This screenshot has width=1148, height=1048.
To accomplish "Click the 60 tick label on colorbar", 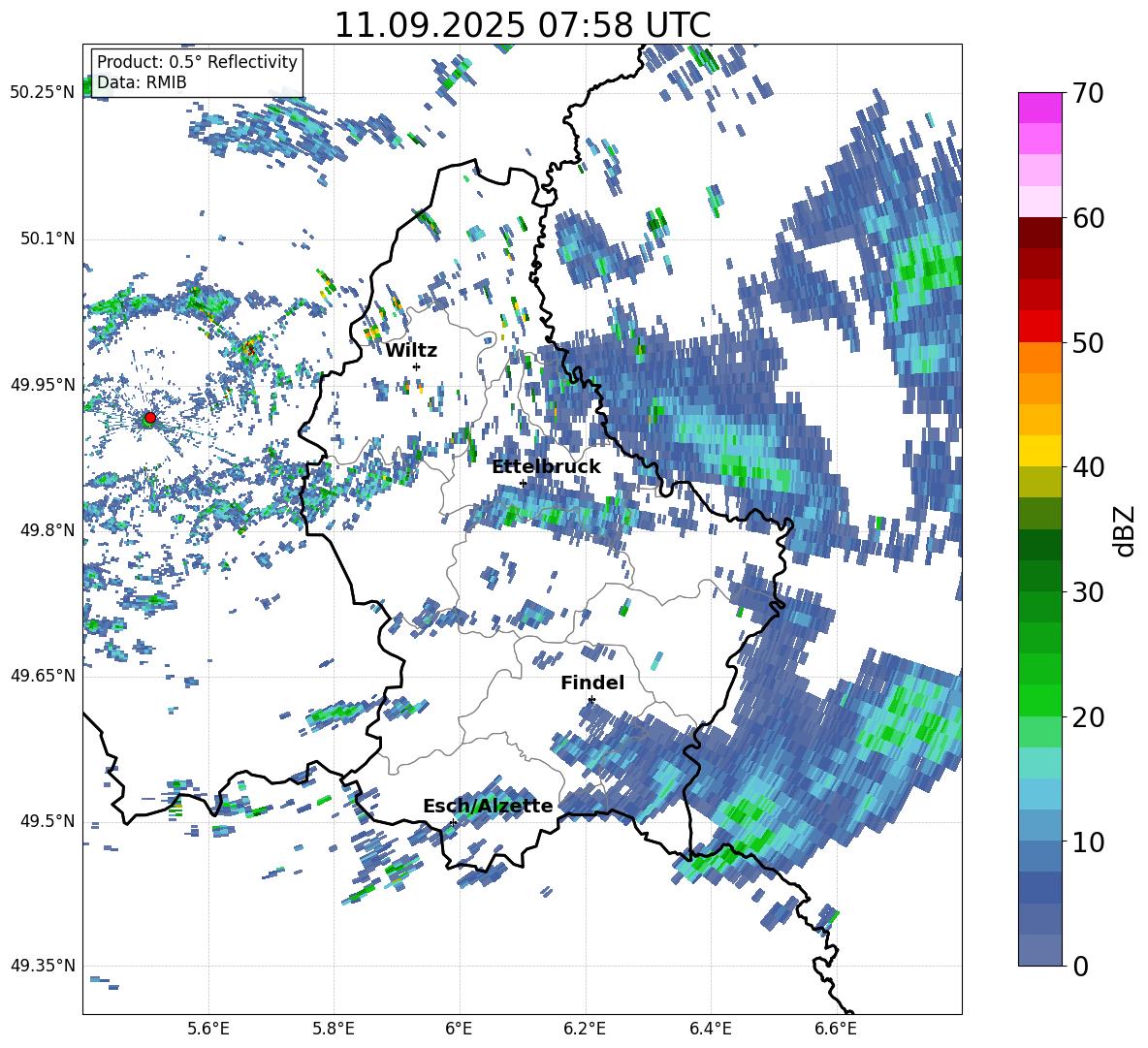I will pos(1087,218).
